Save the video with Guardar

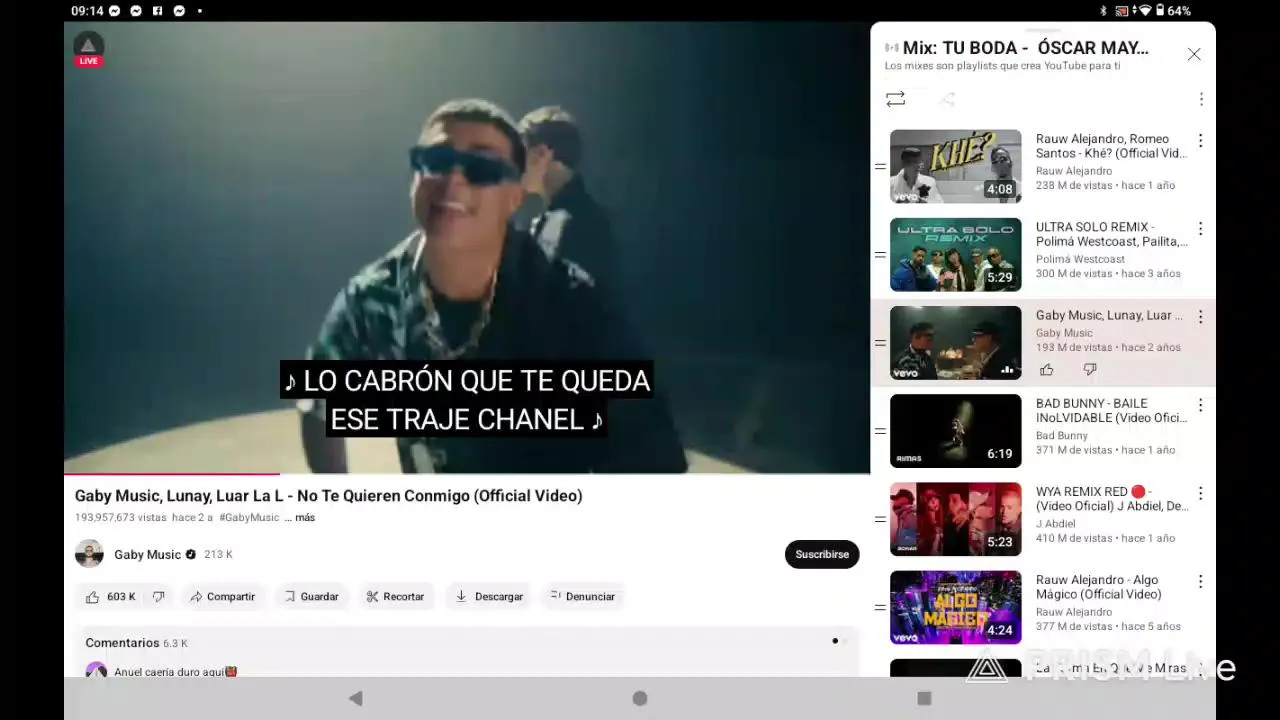[312, 596]
